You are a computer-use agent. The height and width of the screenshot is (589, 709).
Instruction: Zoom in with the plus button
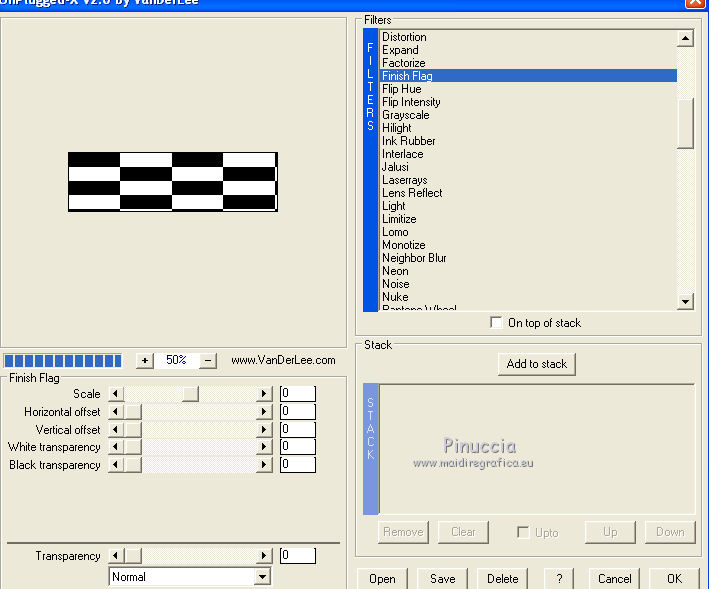click(x=145, y=360)
